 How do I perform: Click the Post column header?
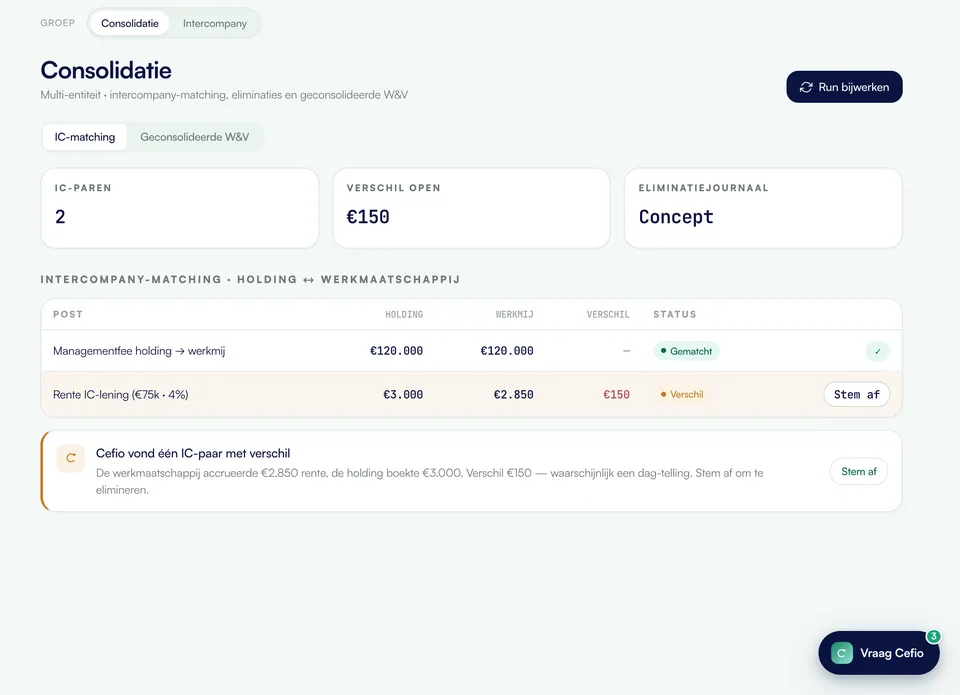pyautogui.click(x=68, y=314)
